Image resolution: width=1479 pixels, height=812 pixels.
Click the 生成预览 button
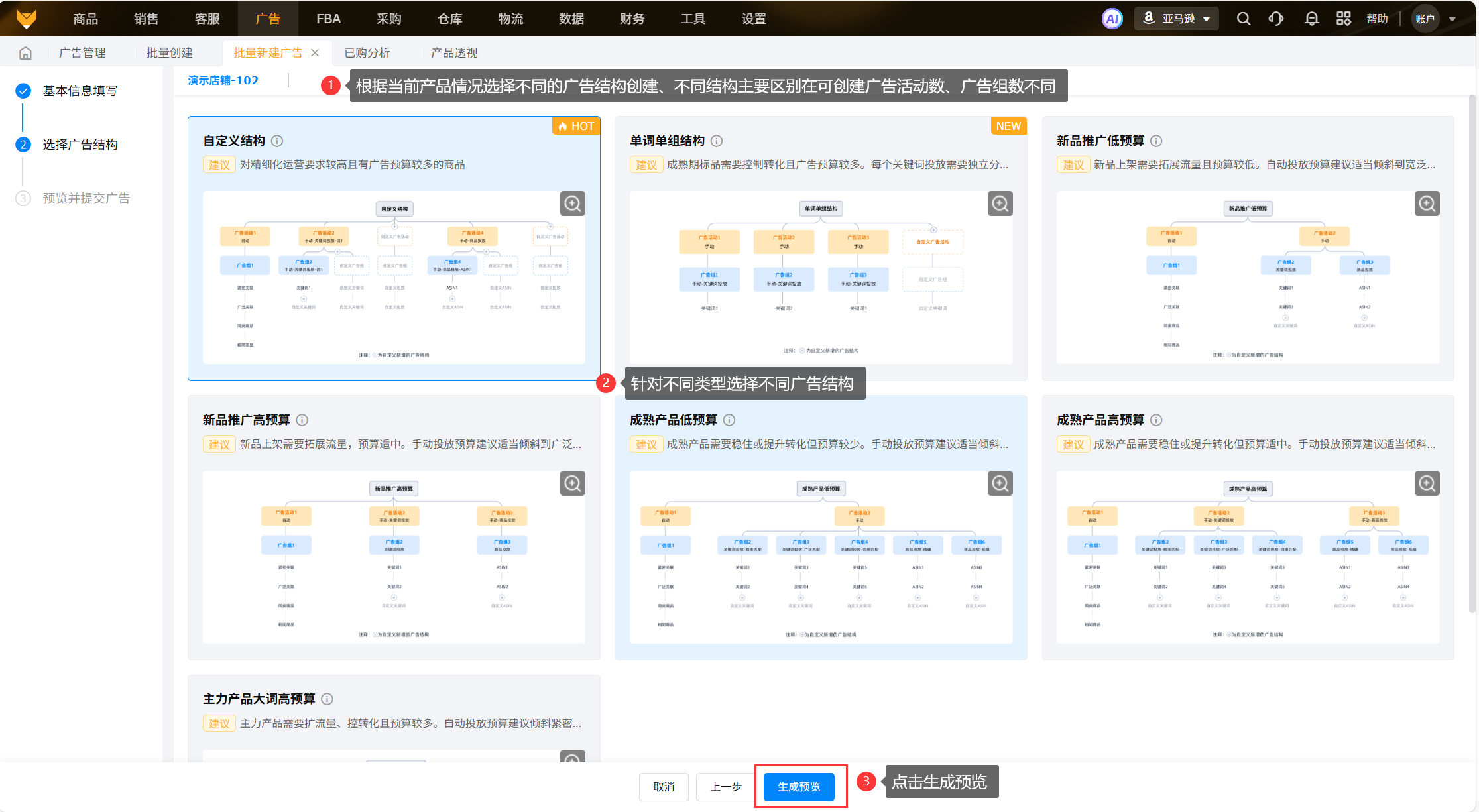click(x=799, y=787)
